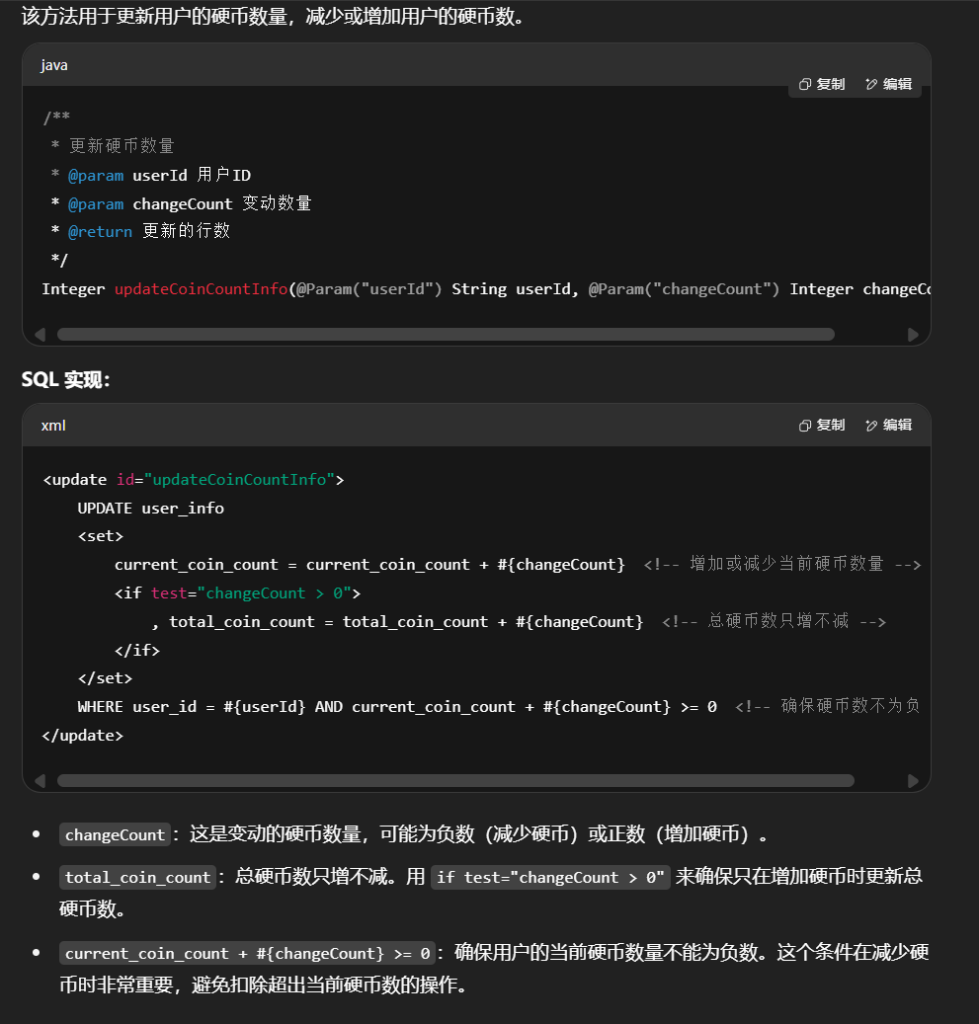
Task: Click the @return annotation in Java comment
Action: (x=100, y=231)
